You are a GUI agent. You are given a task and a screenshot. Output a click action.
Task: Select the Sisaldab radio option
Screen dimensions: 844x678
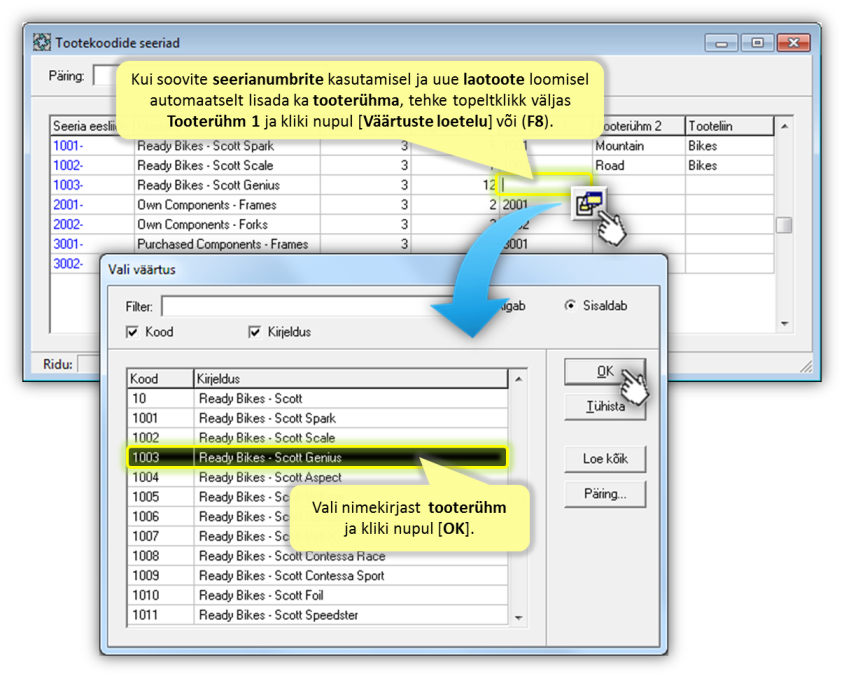pos(571,306)
